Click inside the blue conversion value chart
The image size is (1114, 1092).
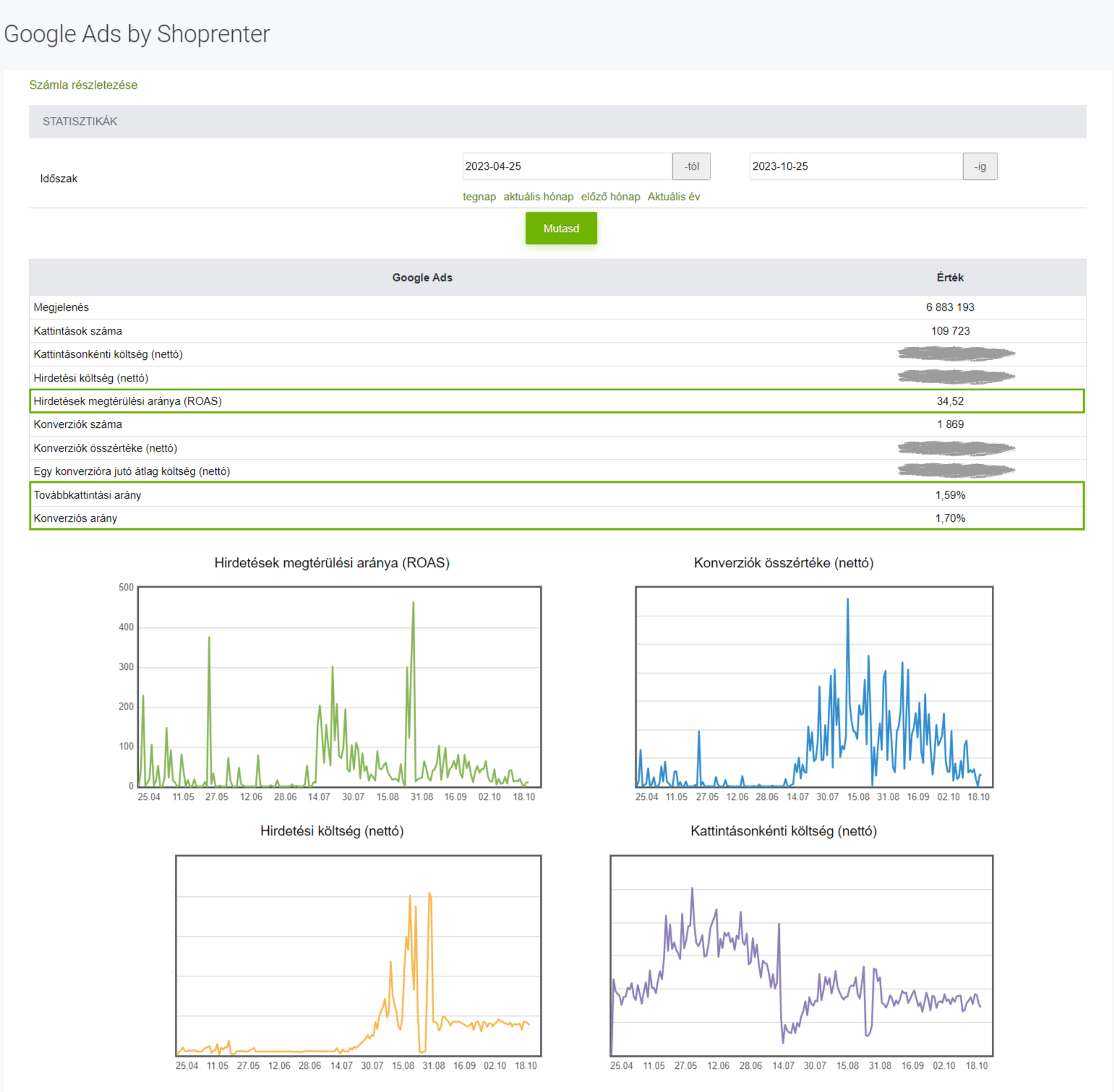point(814,687)
